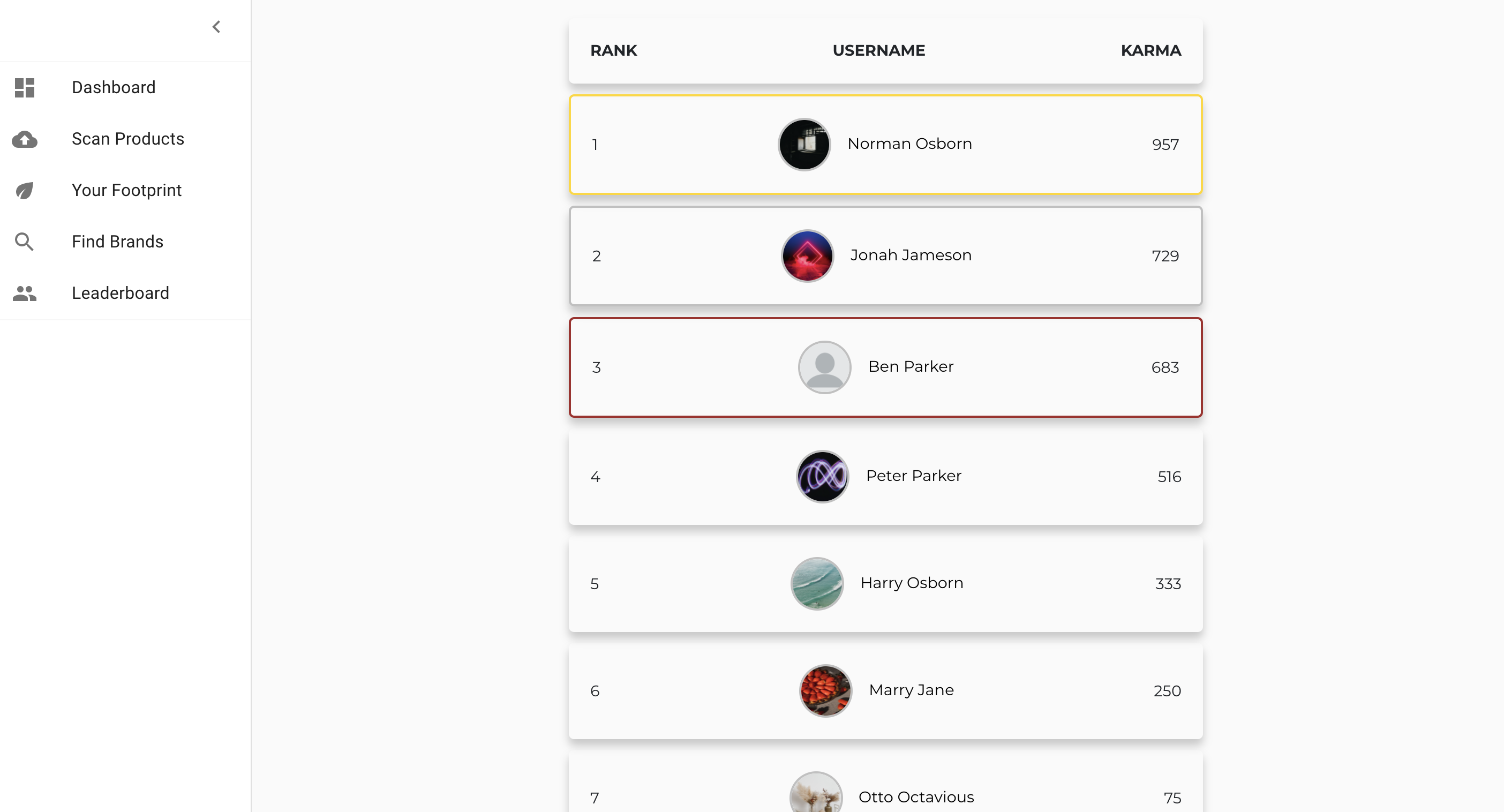Click Ben Parker's default avatar icon
This screenshot has width=1504, height=812.
pyautogui.click(x=824, y=367)
